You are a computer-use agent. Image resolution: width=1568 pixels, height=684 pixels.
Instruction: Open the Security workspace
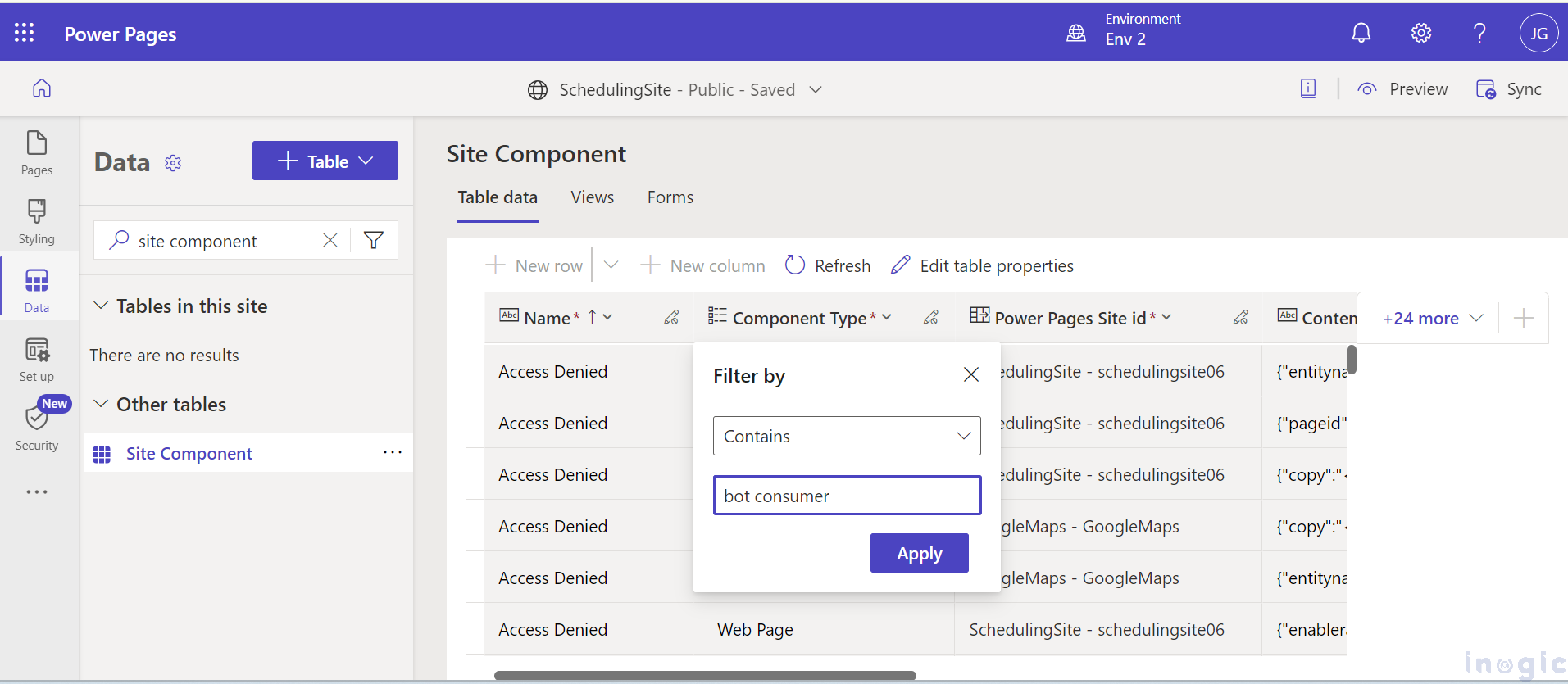(37, 427)
